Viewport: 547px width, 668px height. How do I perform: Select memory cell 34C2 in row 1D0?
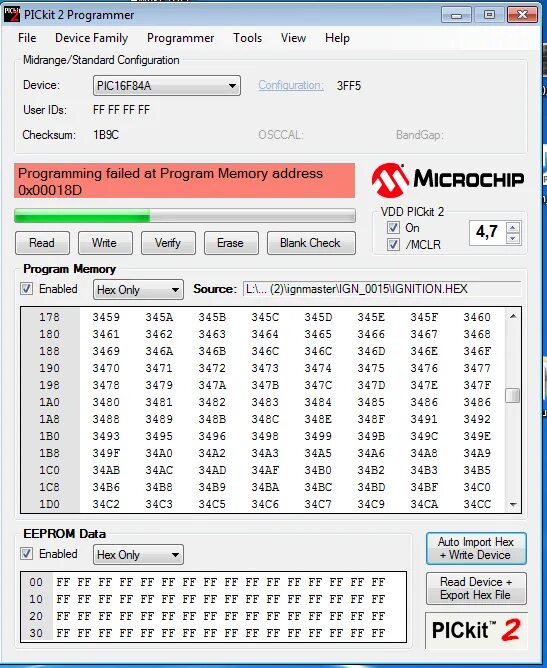(x=106, y=505)
